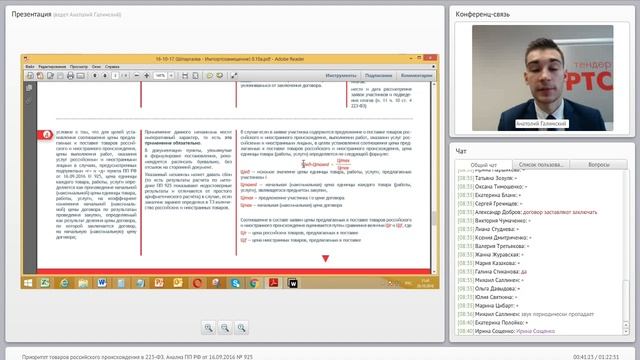Click the middle magnifier button below presentation
This screenshot has height=360, width=640.
pos(225,328)
